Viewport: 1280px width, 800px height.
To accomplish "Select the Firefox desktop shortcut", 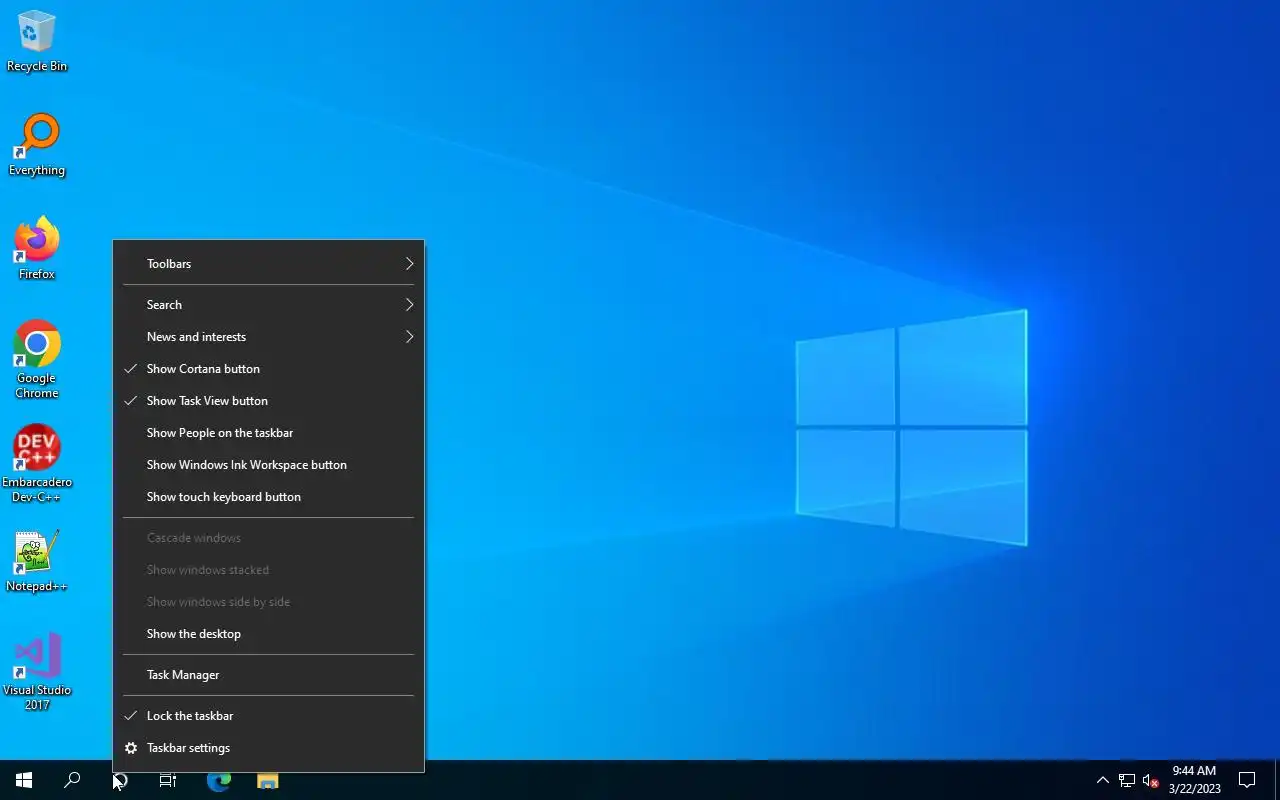I will (37, 248).
